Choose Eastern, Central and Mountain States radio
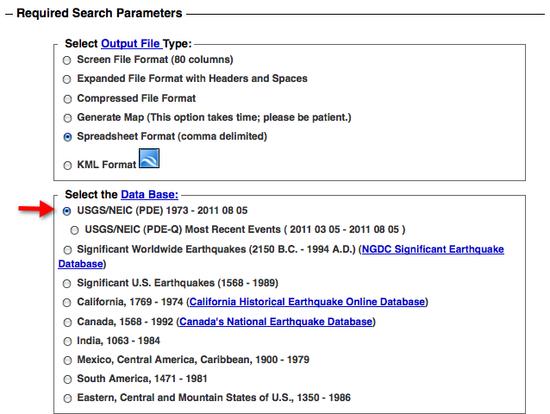Image resolution: width=550 pixels, height=414 pixels. coord(67,398)
